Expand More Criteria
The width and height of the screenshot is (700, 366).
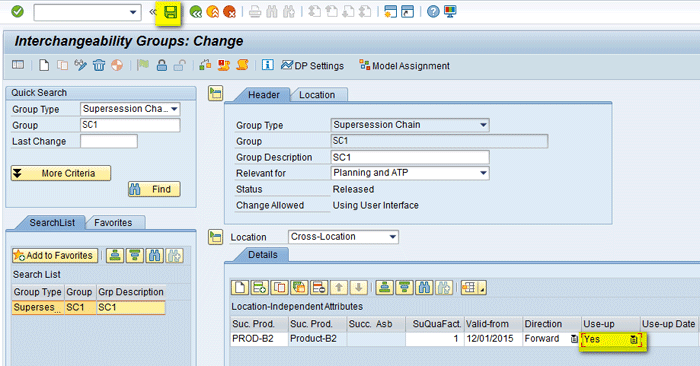tap(61, 173)
